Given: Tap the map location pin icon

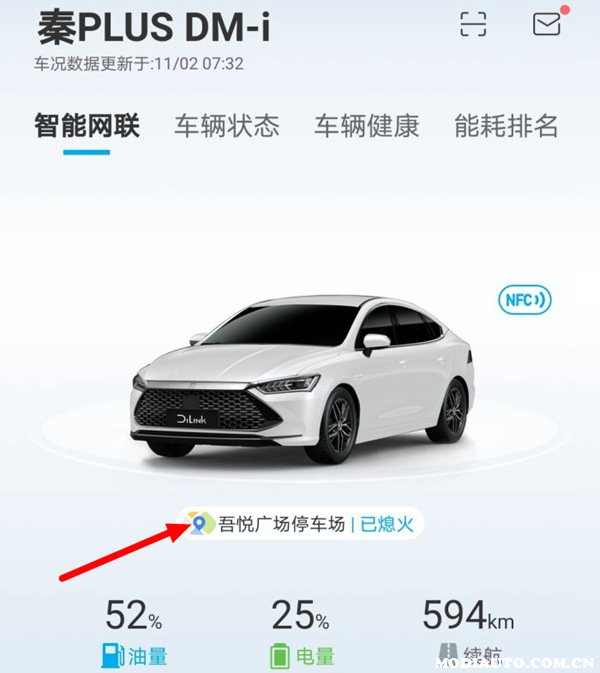Looking at the screenshot, I should pyautogui.click(x=199, y=524).
